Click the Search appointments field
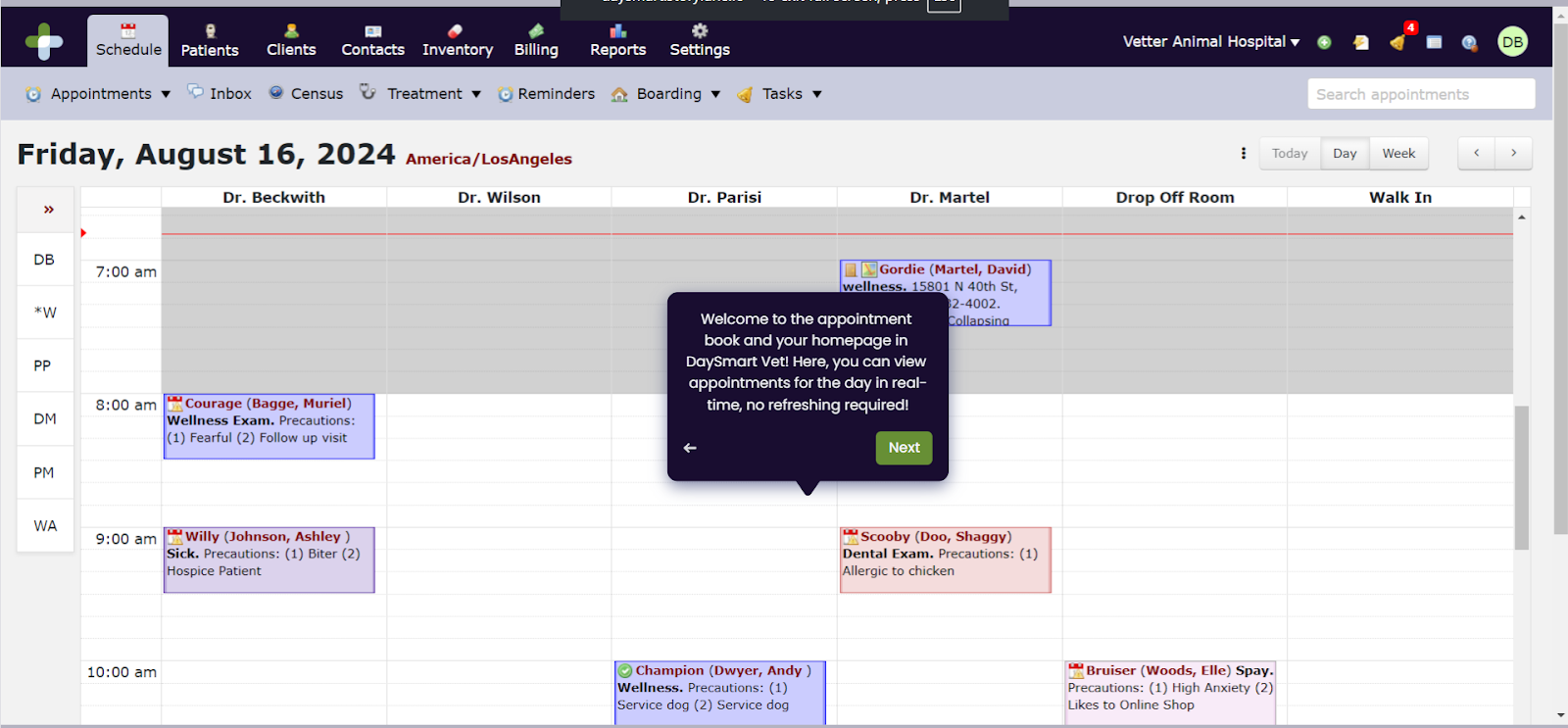Viewport: 1568px width, 728px height. tap(1421, 94)
